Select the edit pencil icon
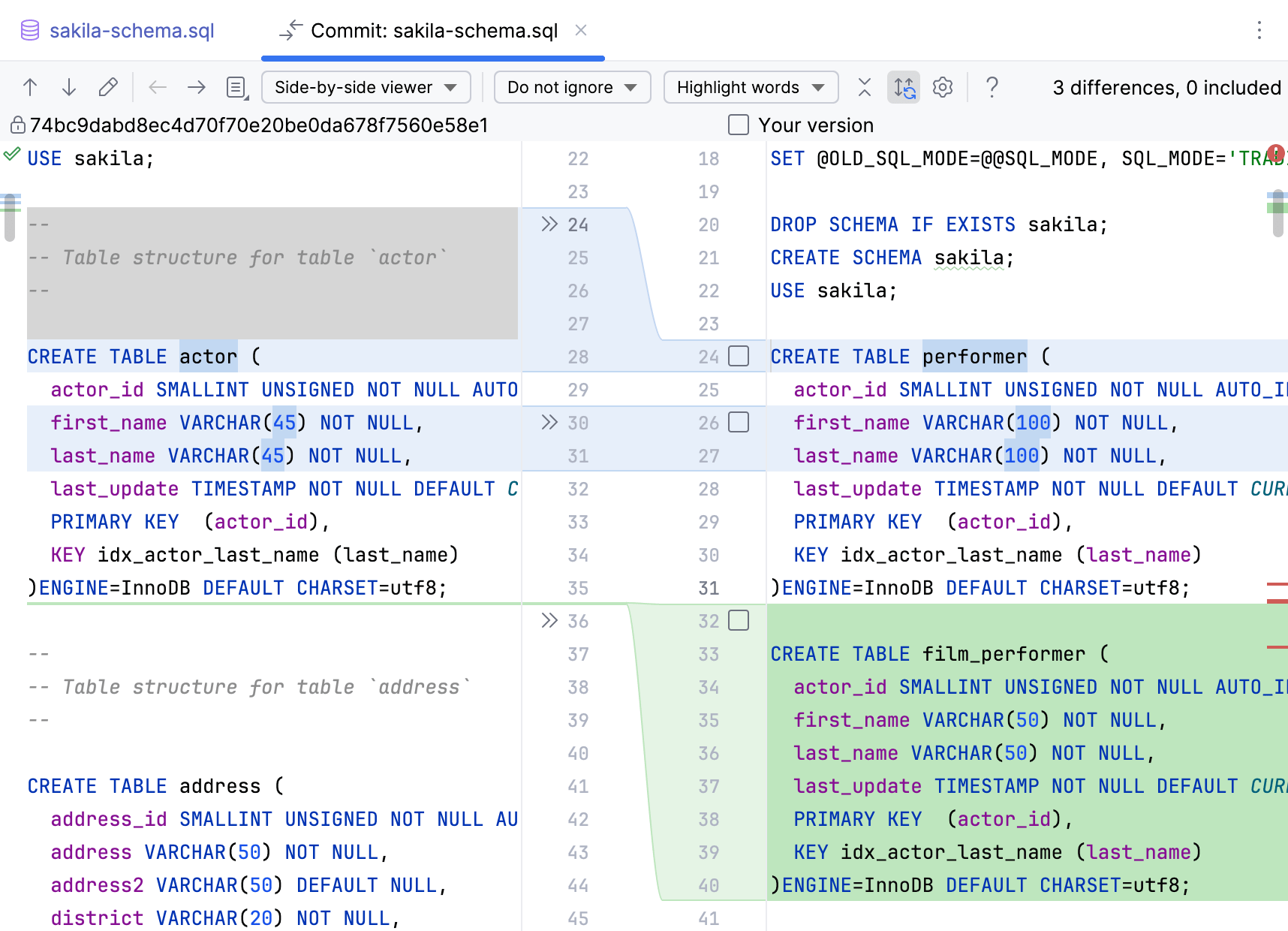Viewport: 1288px width, 931px height. [x=109, y=87]
